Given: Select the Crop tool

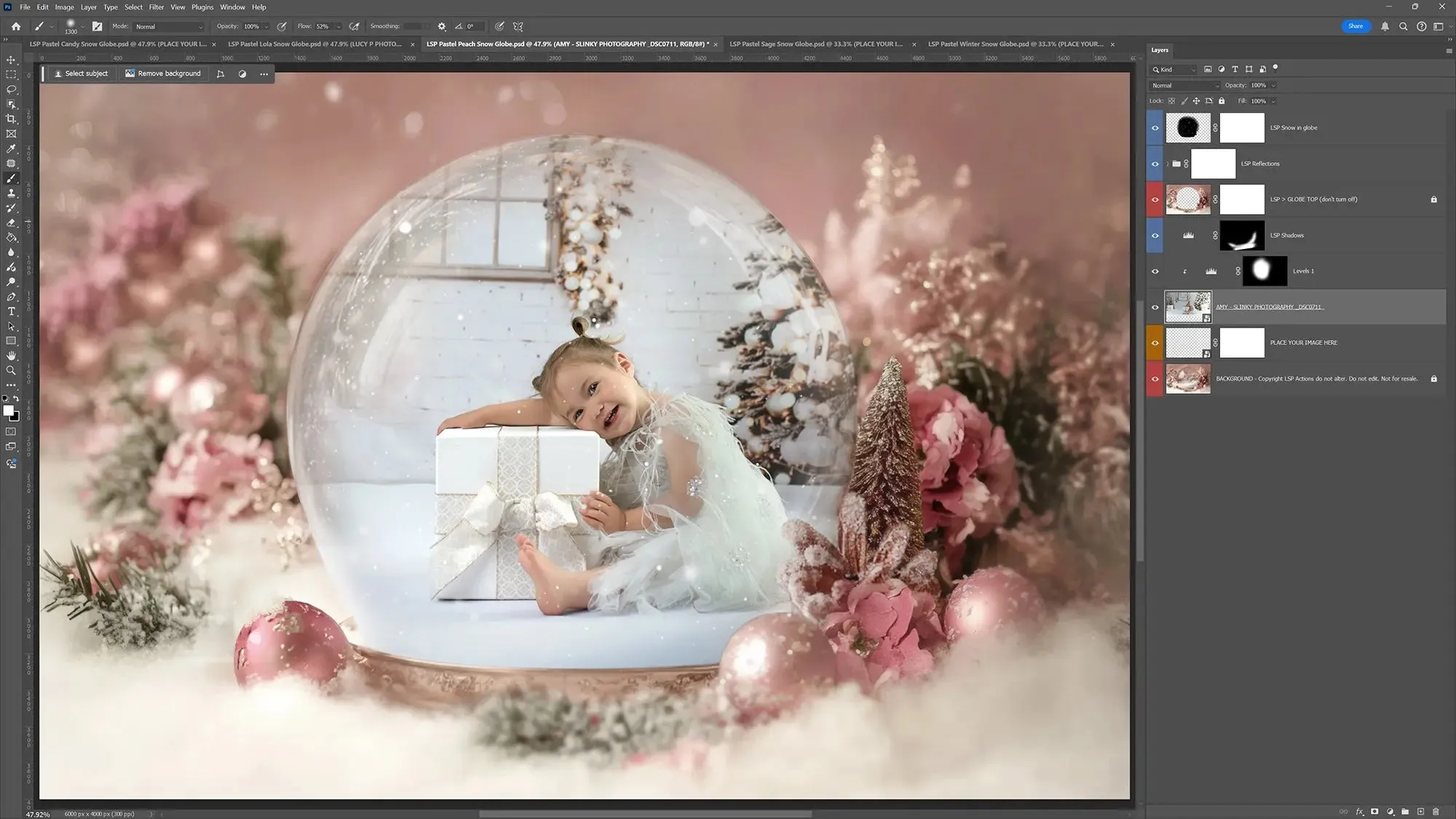Looking at the screenshot, I should 11,119.
